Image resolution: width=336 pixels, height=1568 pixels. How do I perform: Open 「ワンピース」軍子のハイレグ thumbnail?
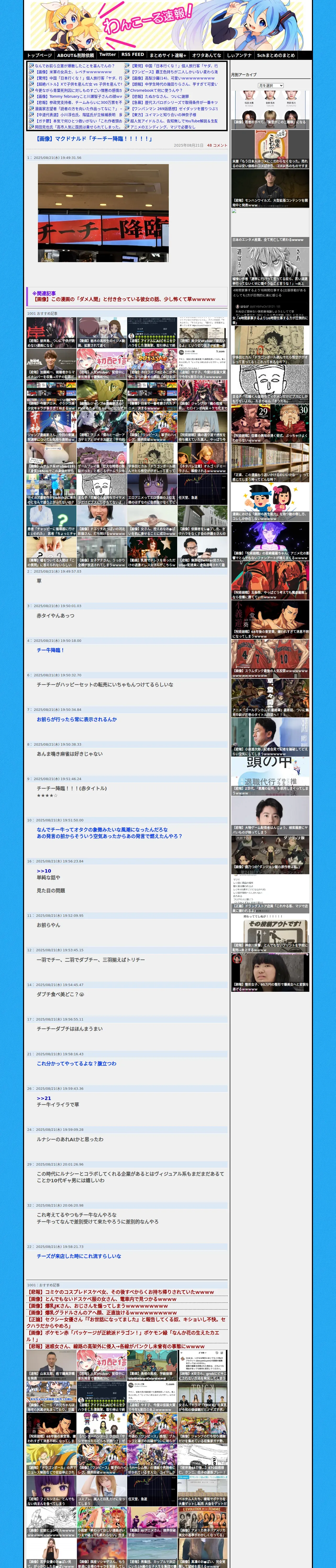click(153, 427)
